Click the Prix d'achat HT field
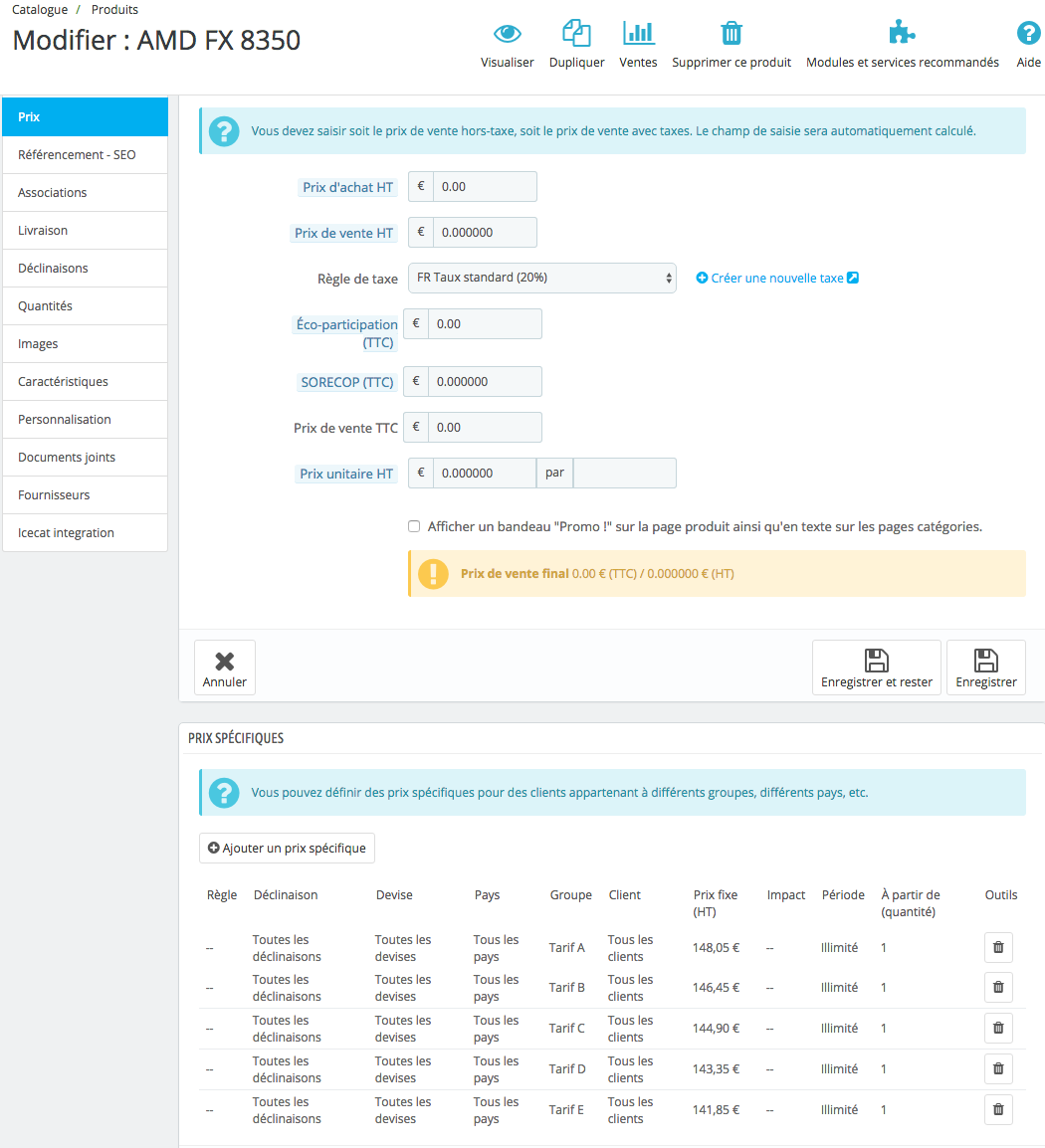The height and width of the screenshot is (1148, 1045). pos(485,187)
